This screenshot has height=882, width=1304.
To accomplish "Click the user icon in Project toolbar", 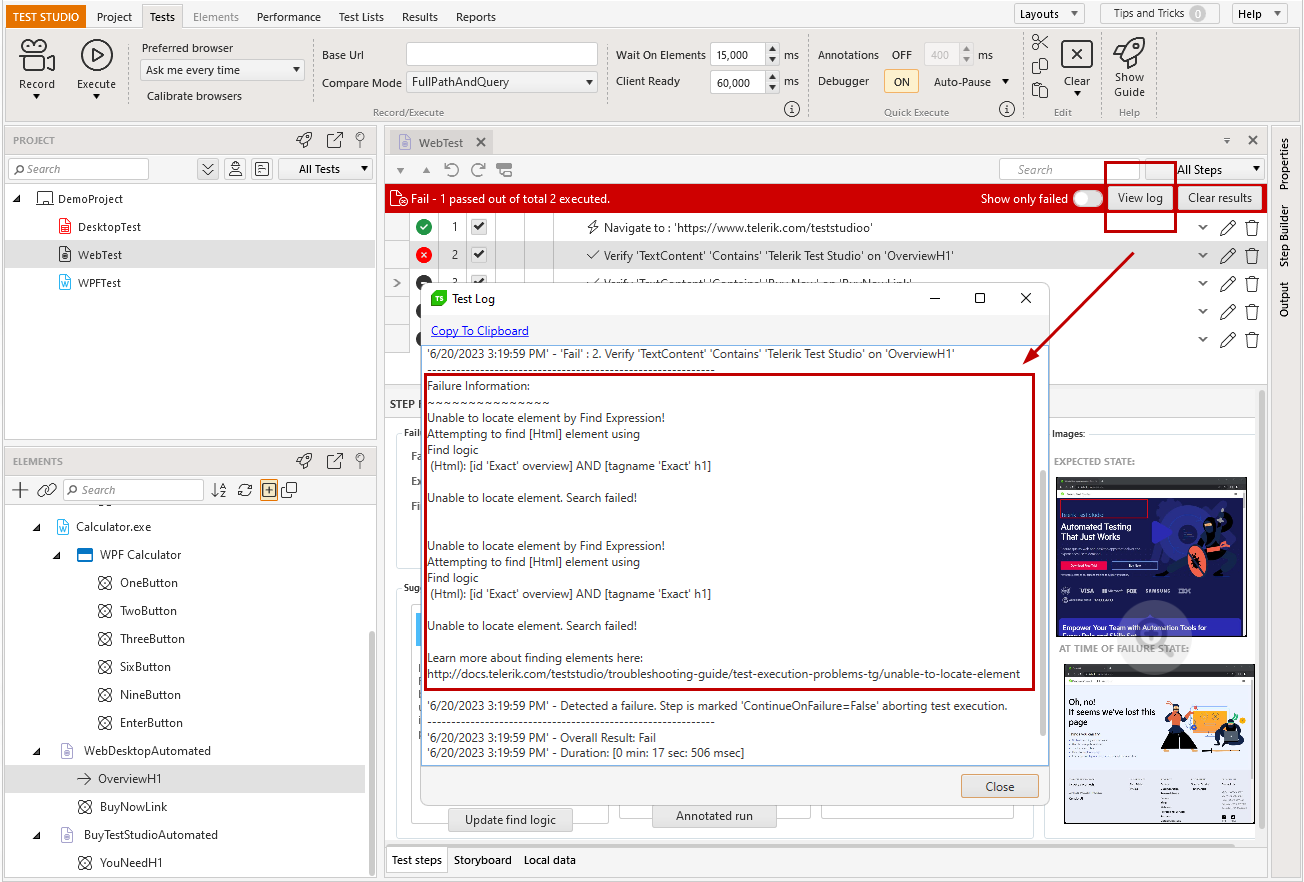I will click(x=235, y=169).
